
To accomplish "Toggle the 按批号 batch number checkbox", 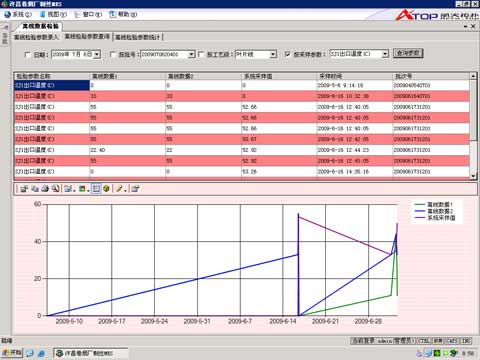I will (113, 54).
